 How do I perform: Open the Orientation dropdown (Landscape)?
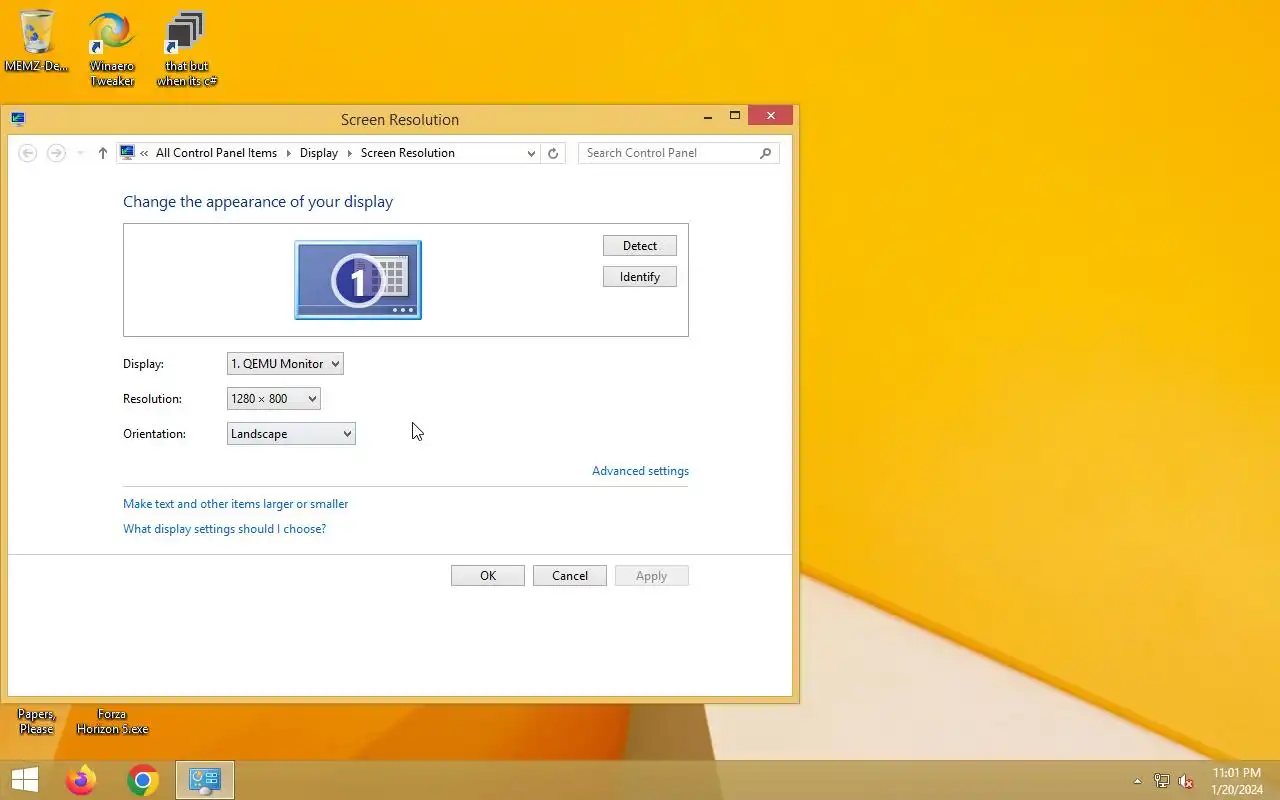tap(291, 434)
